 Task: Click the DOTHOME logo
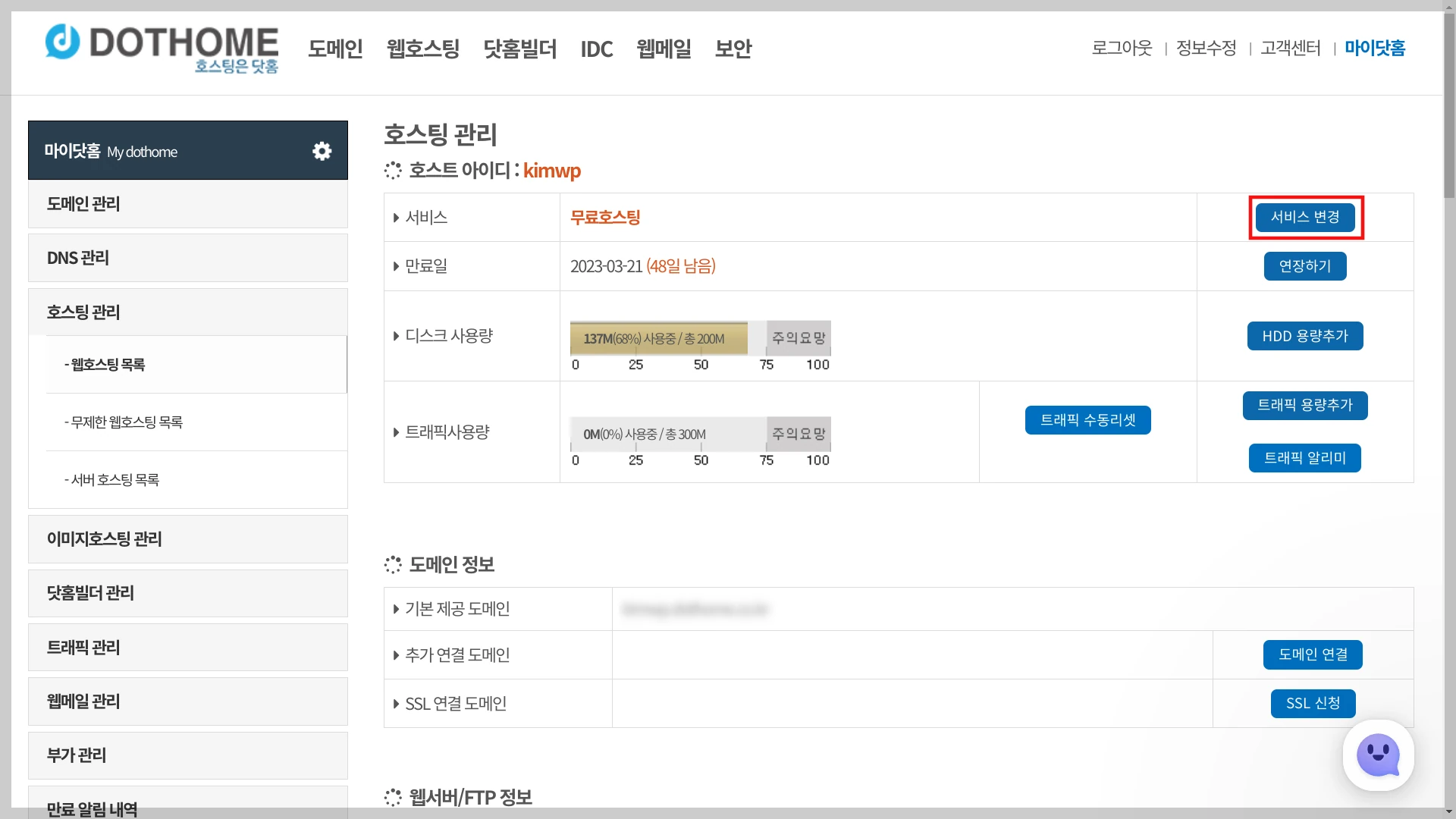click(162, 48)
